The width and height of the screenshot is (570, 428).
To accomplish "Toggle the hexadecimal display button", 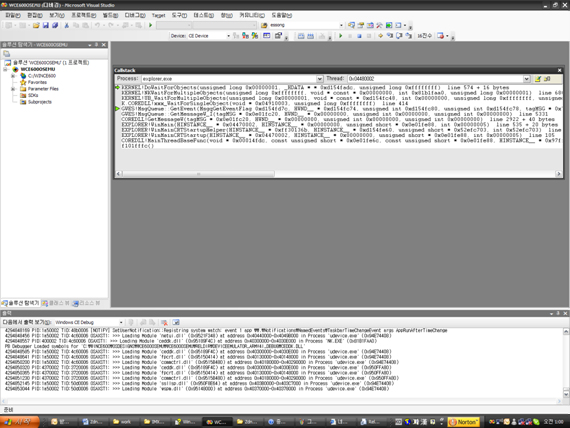I will pos(424,36).
